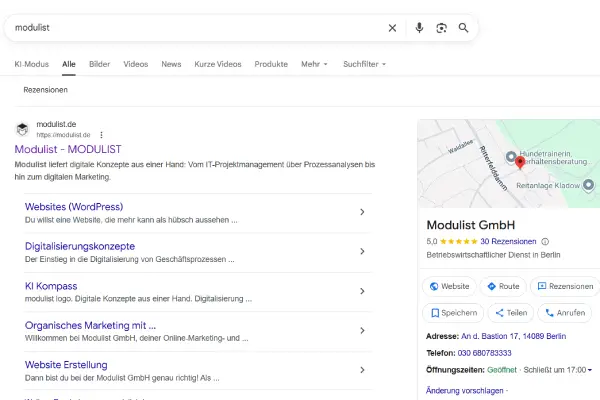Switch to the Bilder tab
Viewport: 600px width, 400px height.
99,64
